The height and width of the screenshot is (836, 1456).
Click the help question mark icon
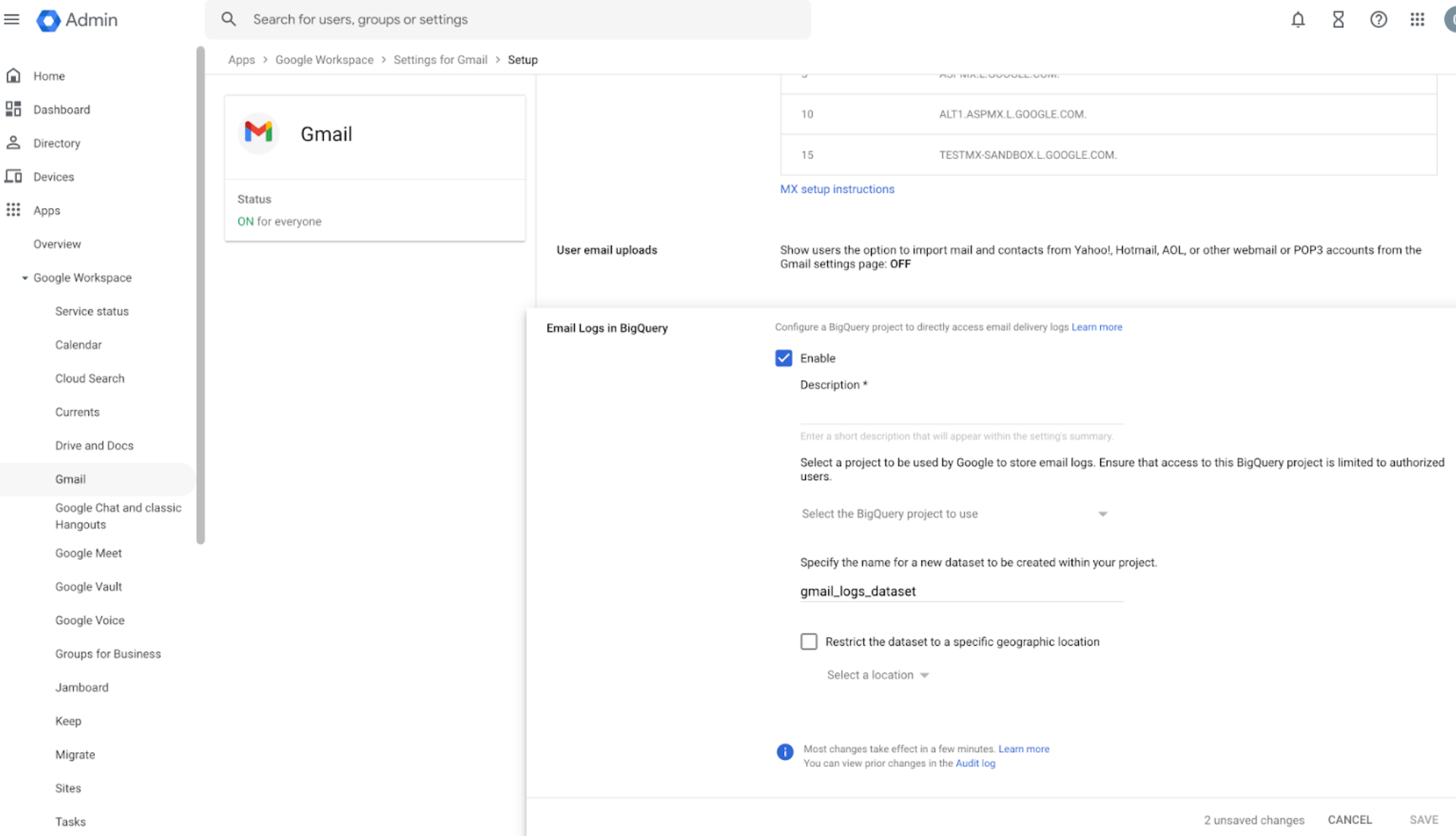pyautogui.click(x=1378, y=20)
